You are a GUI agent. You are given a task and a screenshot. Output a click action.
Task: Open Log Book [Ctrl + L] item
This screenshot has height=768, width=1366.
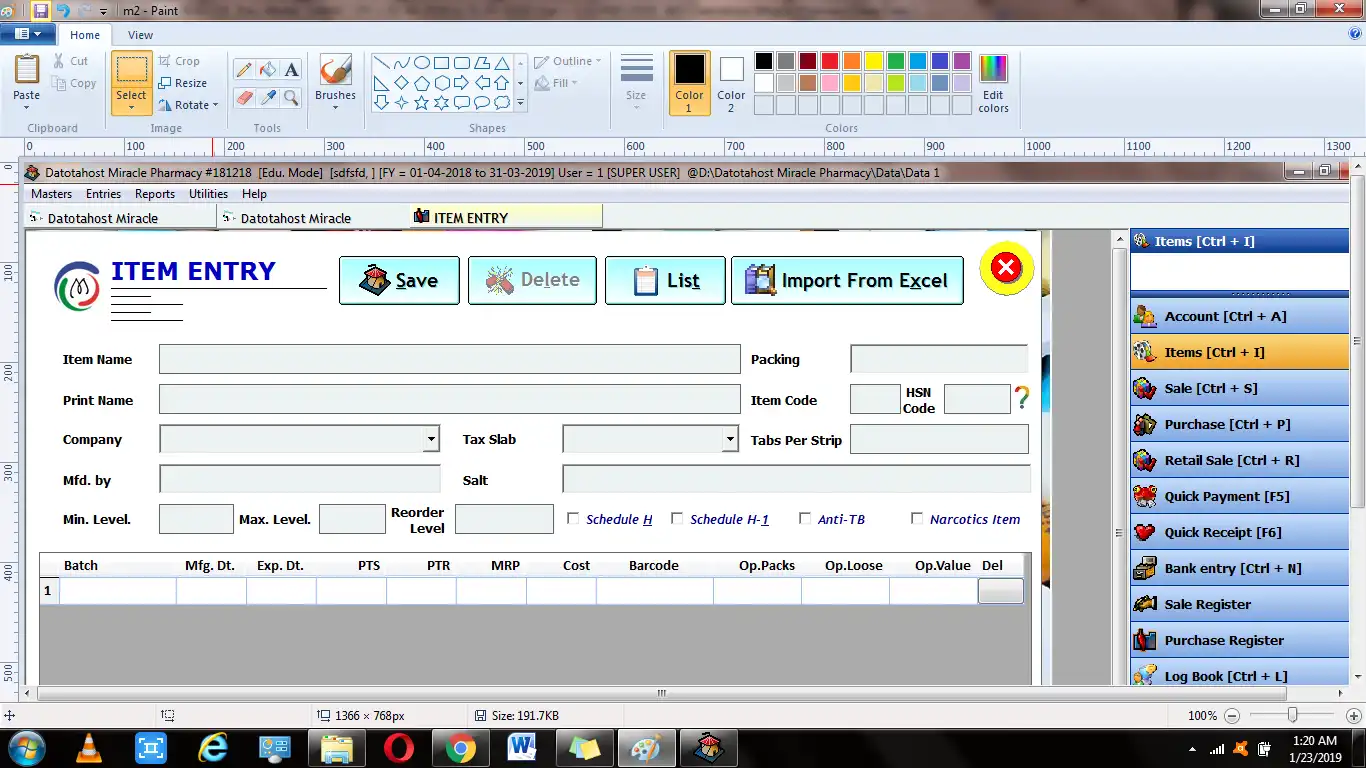click(1239, 674)
